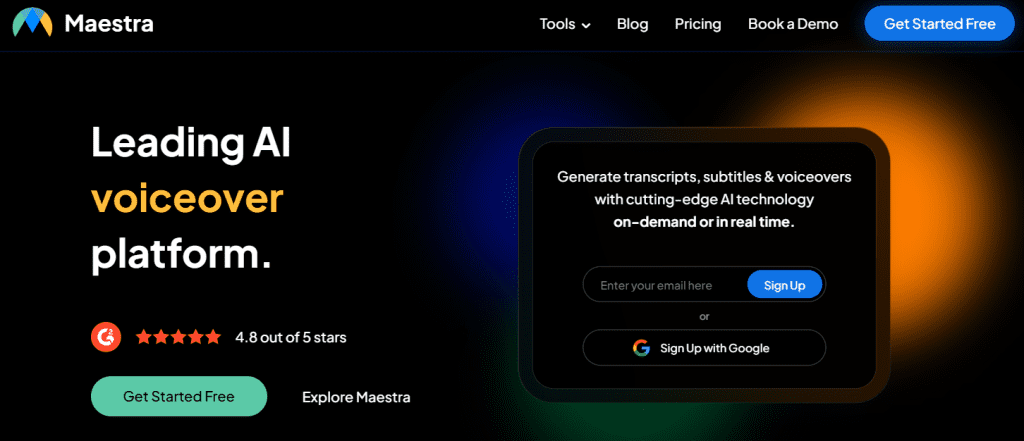
Task: Click the Leading AI headline text
Action: tap(190, 143)
